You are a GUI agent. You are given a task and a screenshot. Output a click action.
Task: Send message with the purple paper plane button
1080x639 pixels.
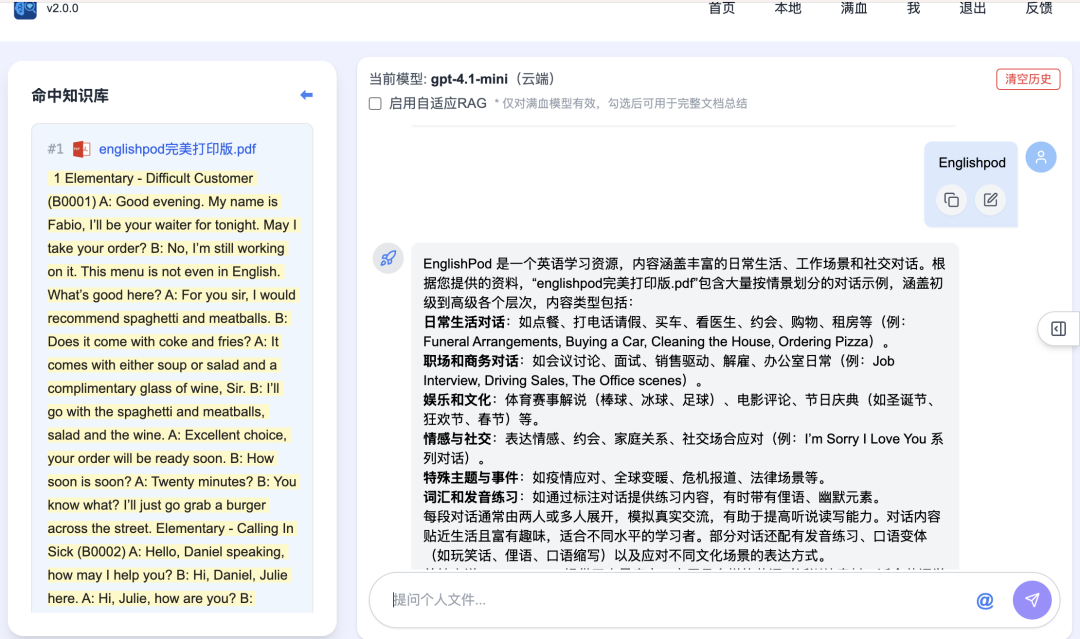[x=1032, y=600]
